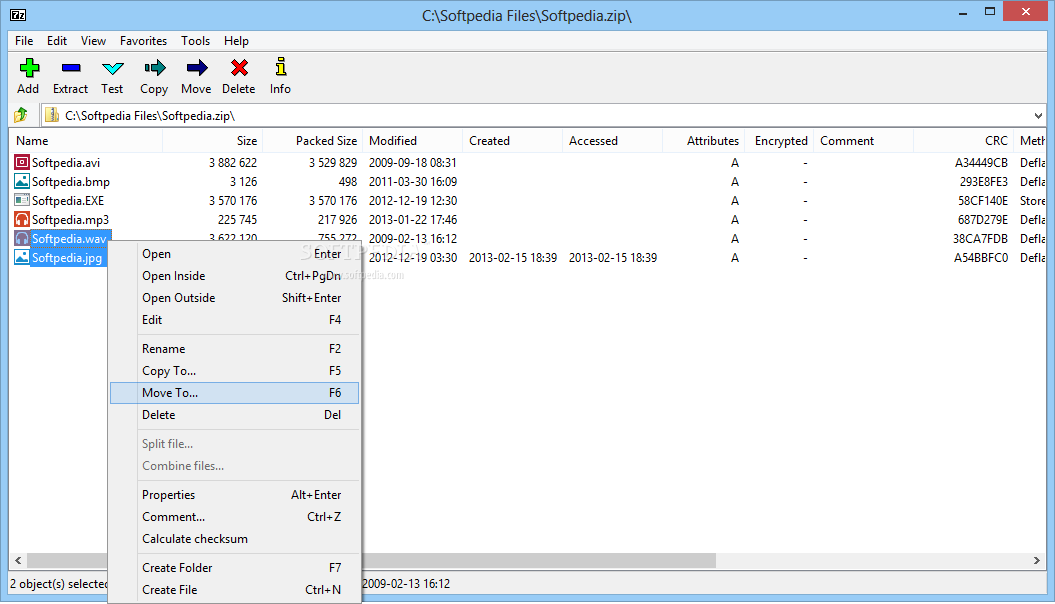Open the Help menu

pos(236,40)
